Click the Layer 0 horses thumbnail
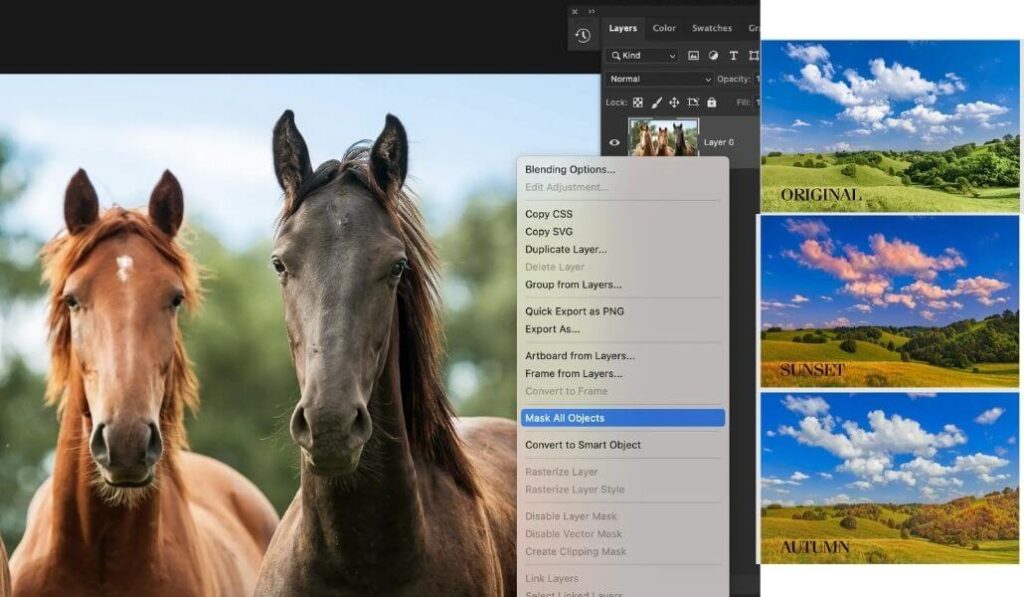The width and height of the screenshot is (1024, 597). [x=662, y=138]
